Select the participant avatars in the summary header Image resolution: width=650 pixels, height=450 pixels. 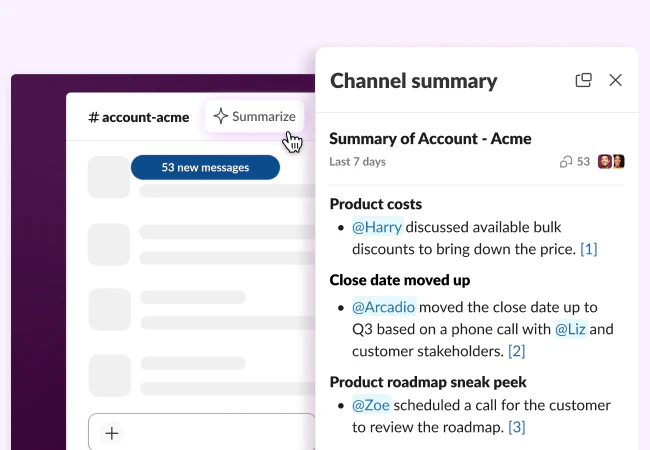(611, 161)
